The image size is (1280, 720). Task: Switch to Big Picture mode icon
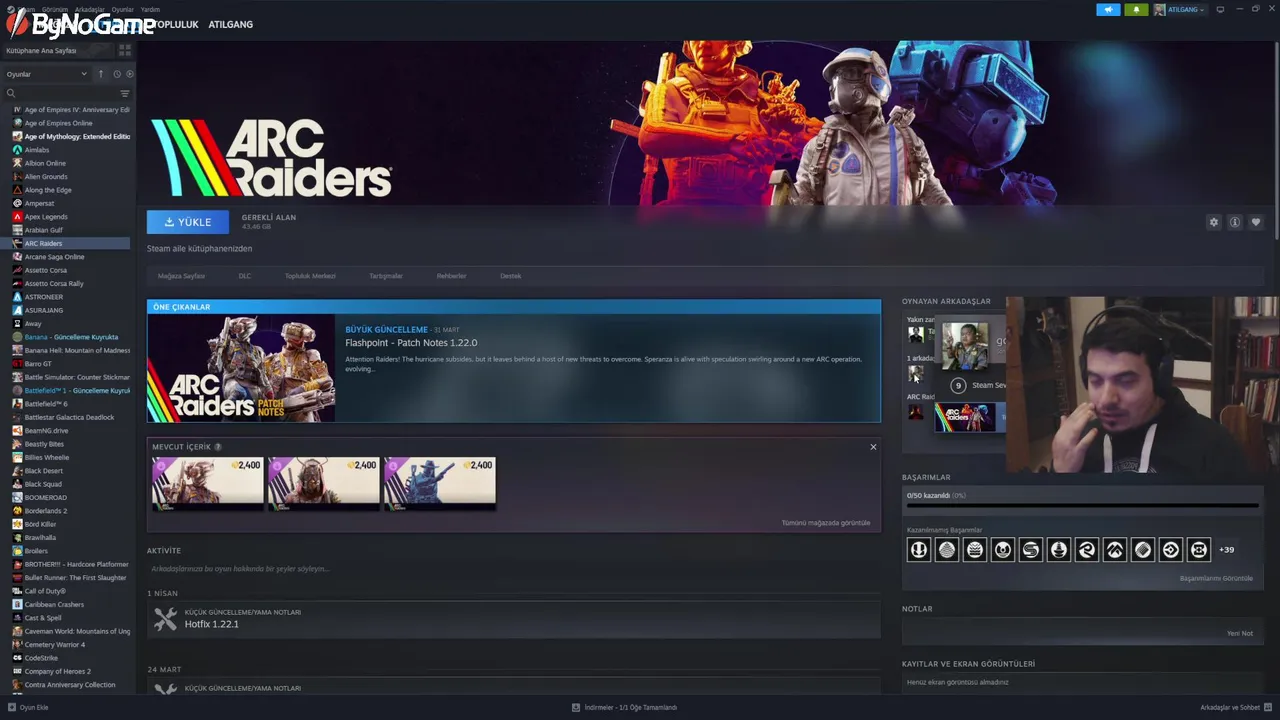click(x=1220, y=9)
